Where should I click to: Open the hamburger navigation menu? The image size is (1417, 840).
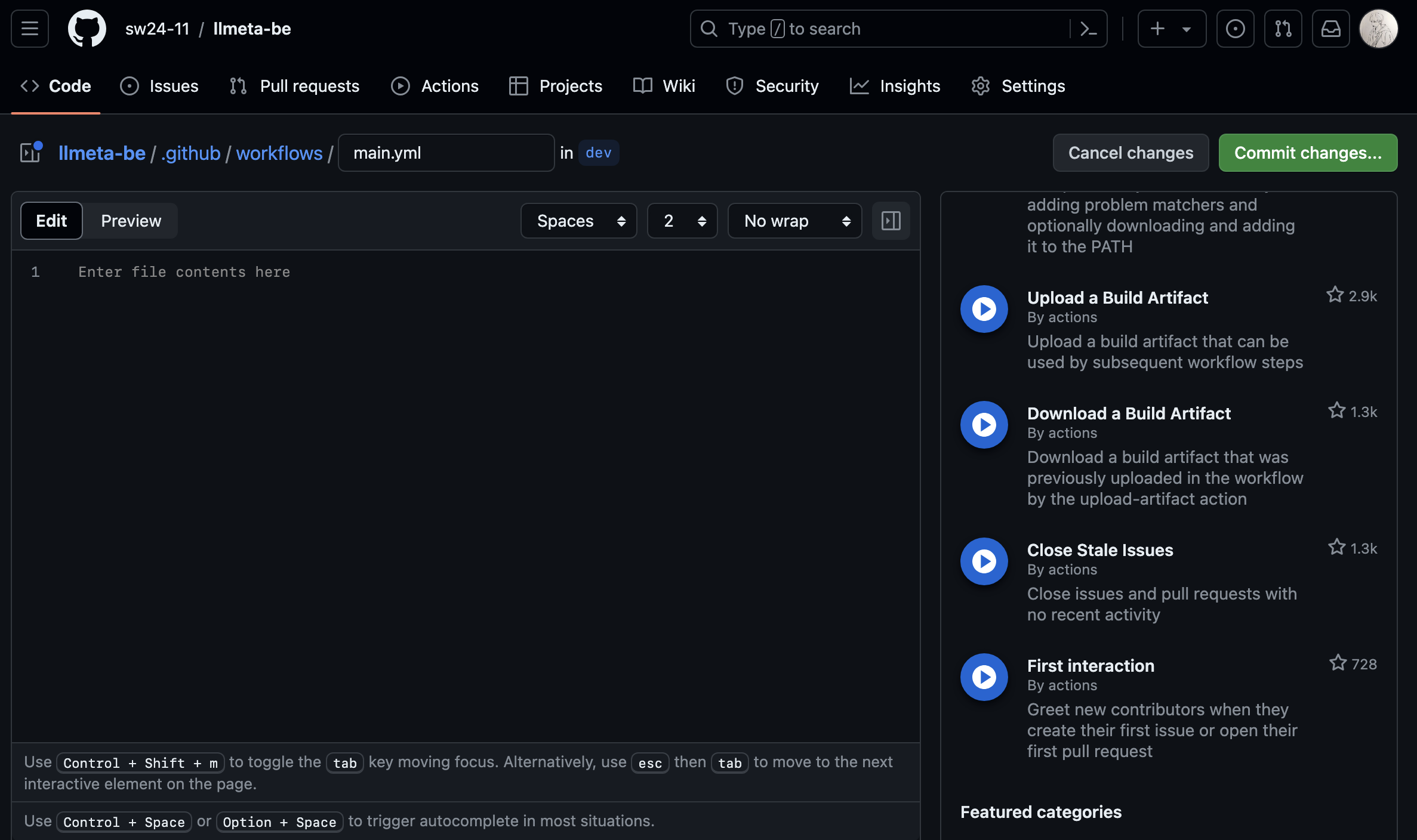point(30,29)
